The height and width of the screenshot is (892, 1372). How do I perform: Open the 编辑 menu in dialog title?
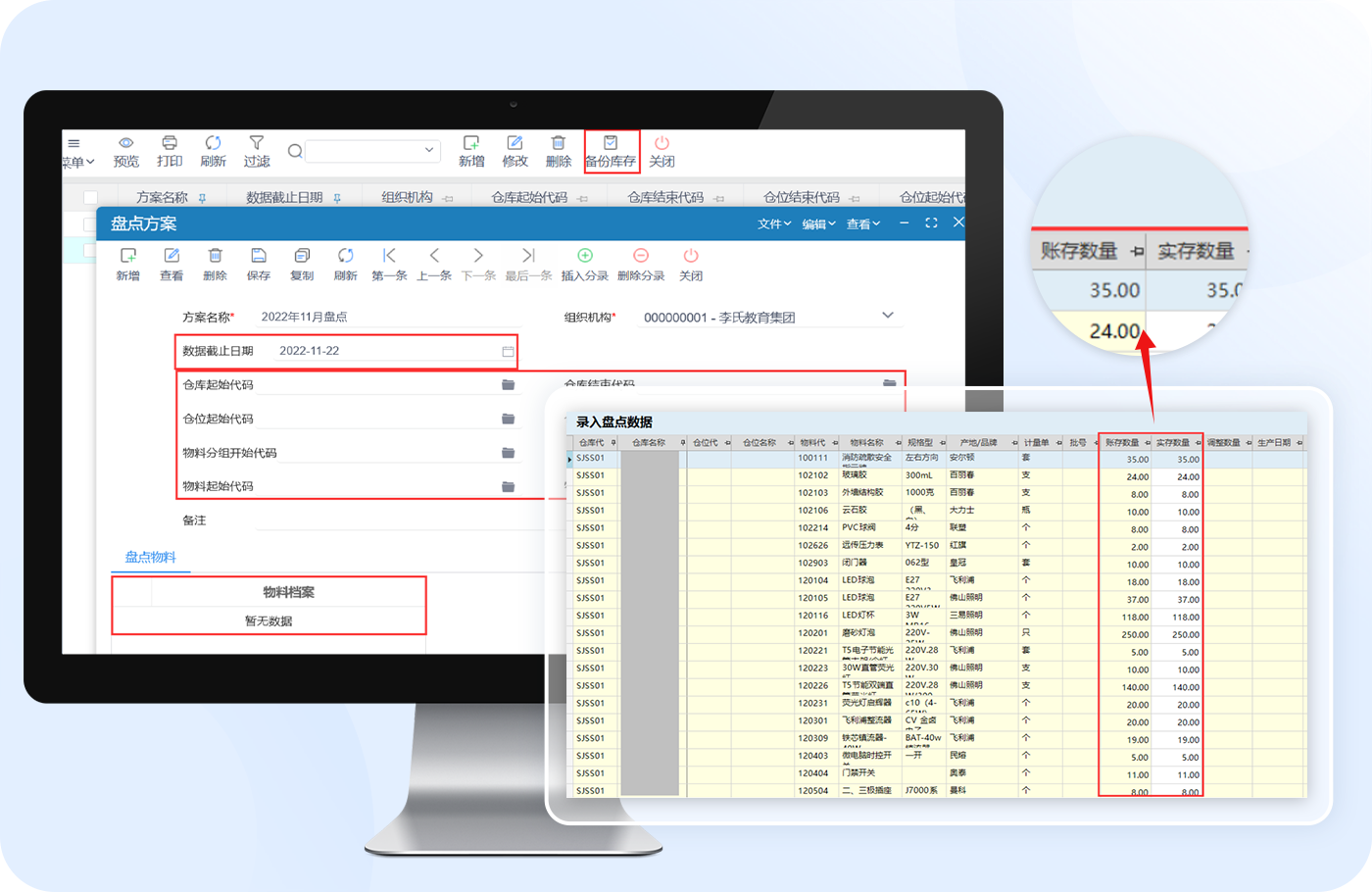[x=818, y=224]
